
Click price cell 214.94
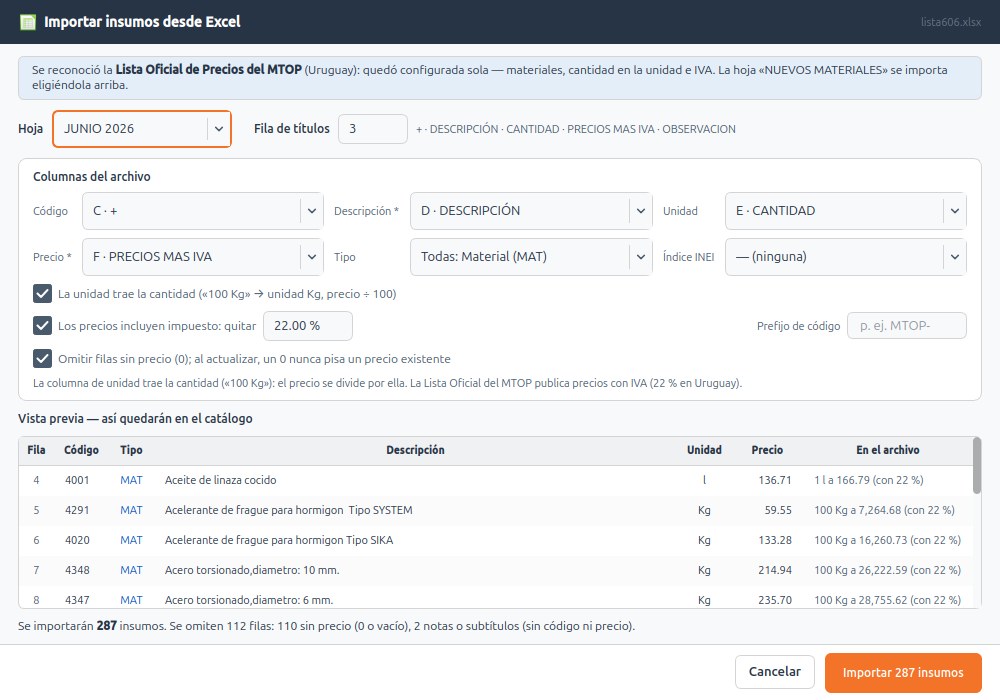point(775,570)
